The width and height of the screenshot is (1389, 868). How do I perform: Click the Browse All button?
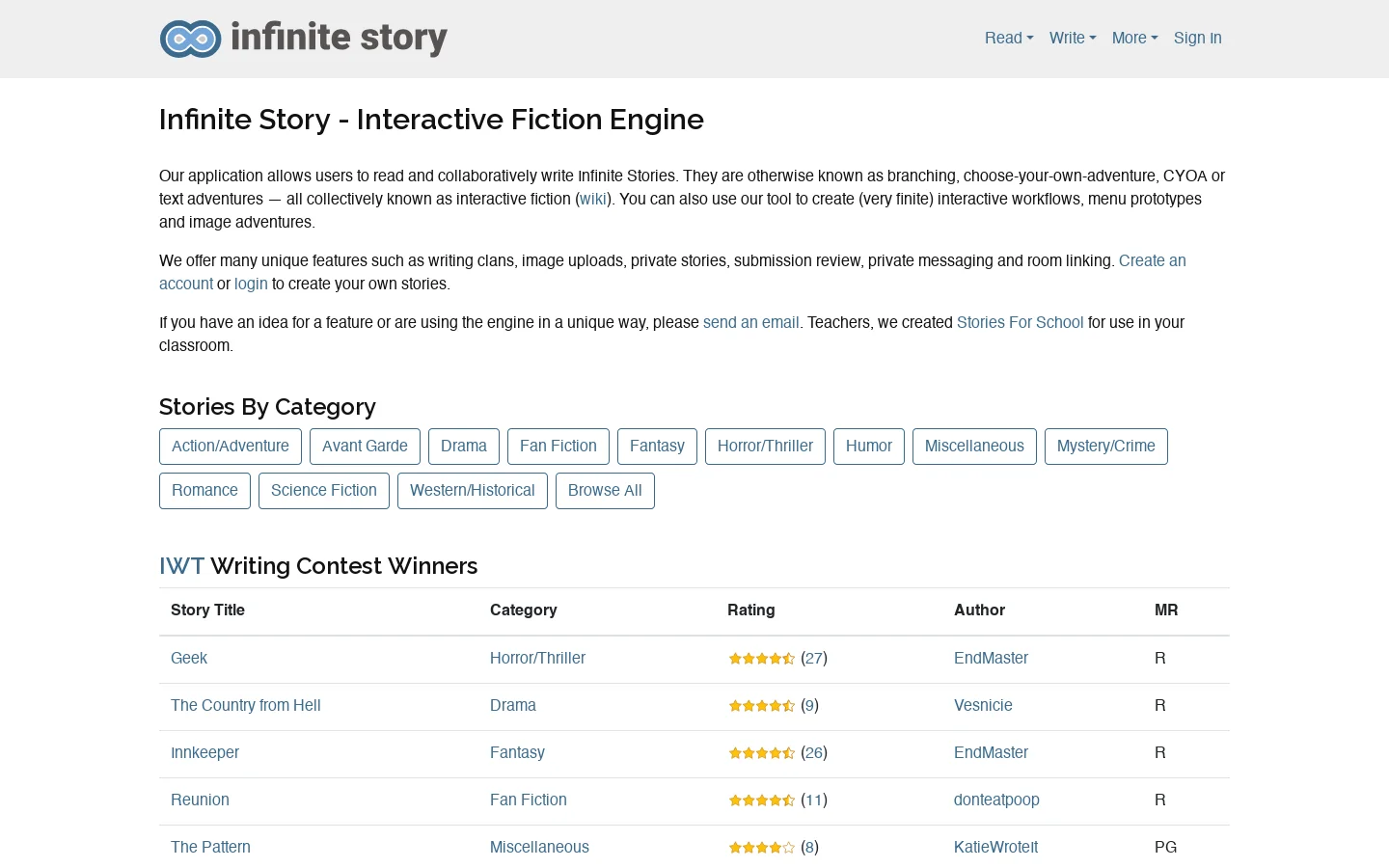pos(605,491)
